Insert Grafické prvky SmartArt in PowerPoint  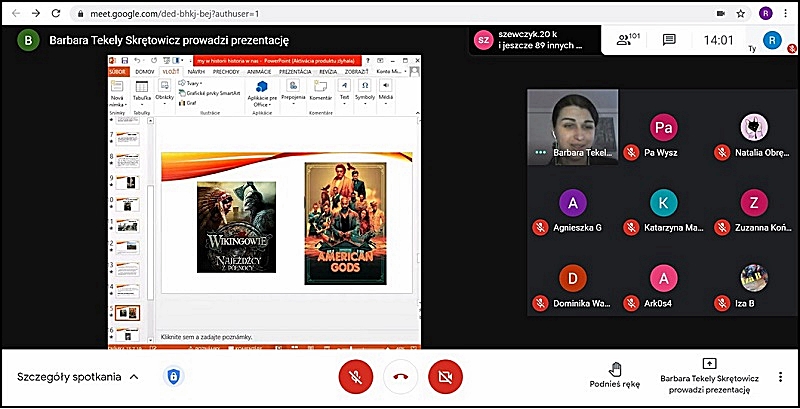209,93
